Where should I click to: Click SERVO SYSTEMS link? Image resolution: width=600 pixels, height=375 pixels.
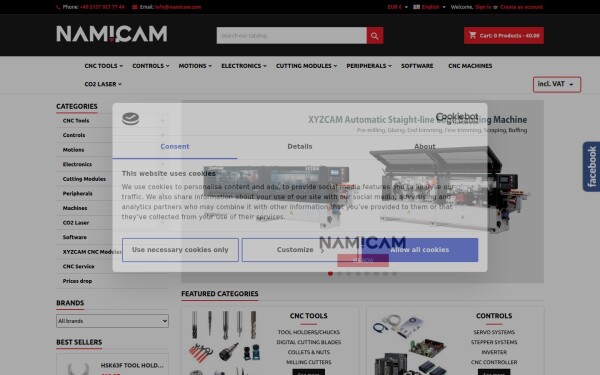point(494,332)
